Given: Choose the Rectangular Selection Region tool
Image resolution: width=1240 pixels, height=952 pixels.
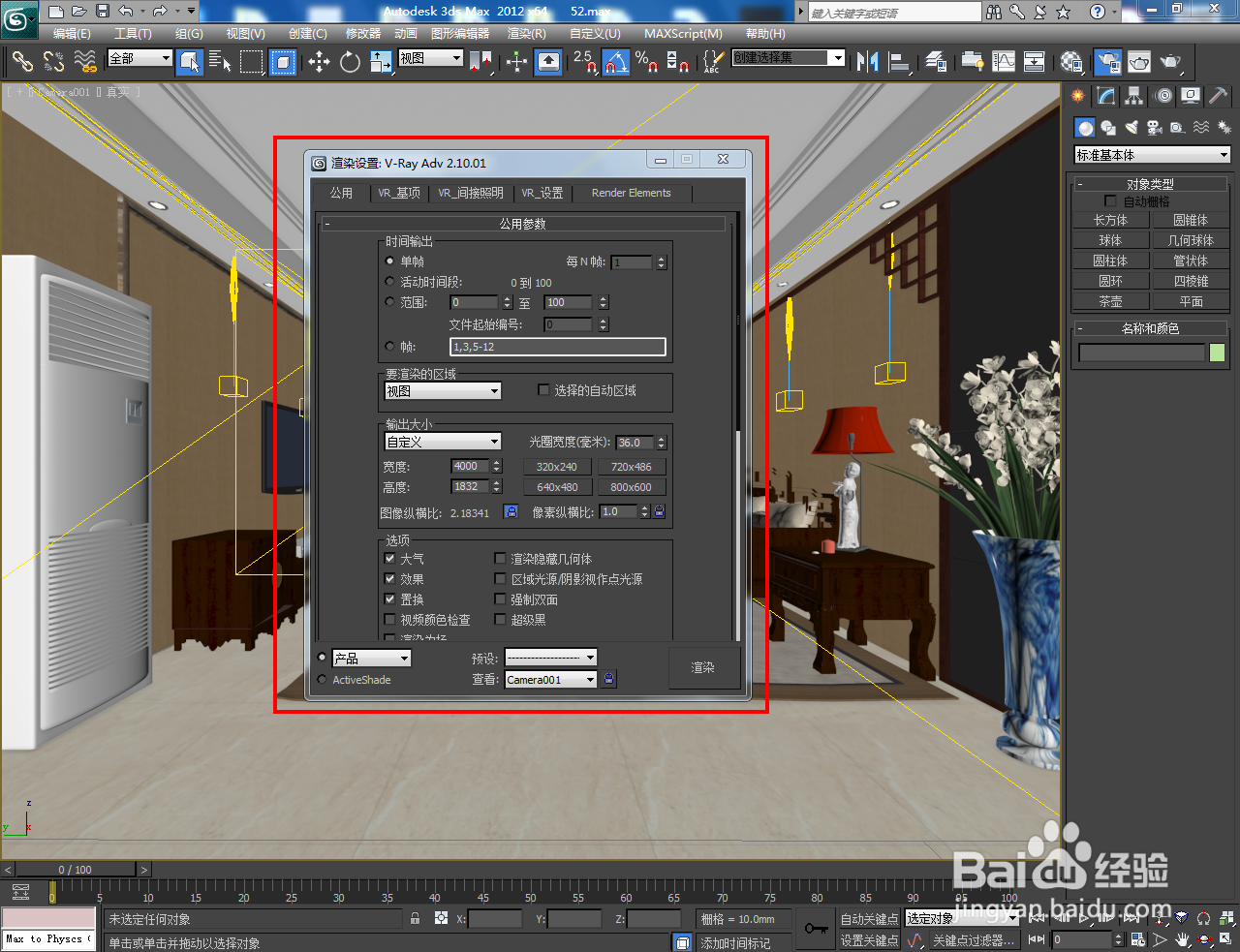Looking at the screenshot, I should pyautogui.click(x=252, y=62).
